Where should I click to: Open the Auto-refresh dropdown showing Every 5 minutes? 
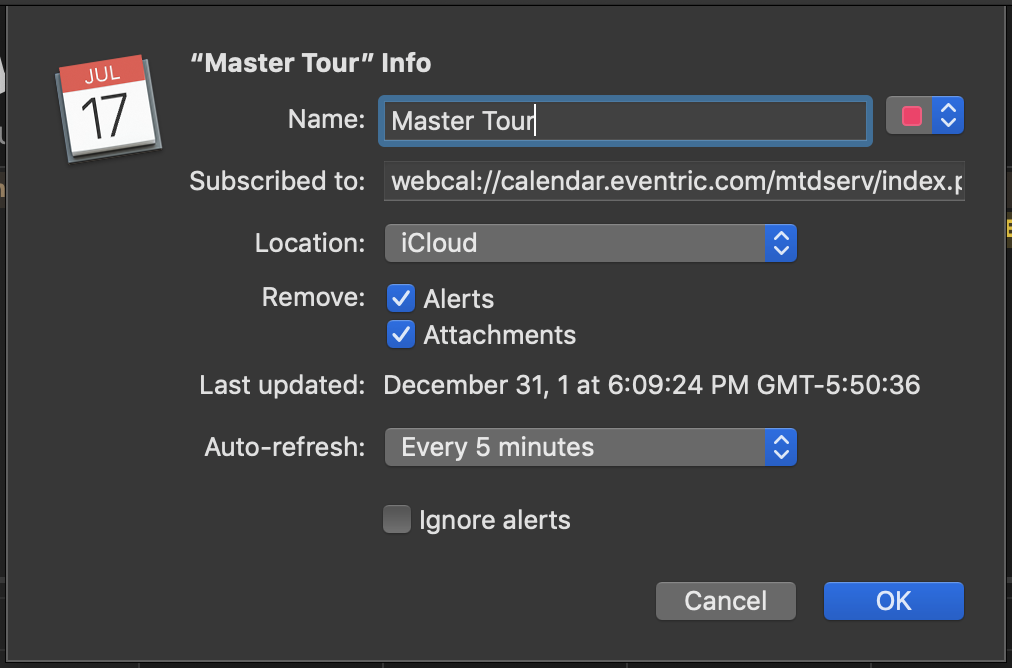click(591, 447)
